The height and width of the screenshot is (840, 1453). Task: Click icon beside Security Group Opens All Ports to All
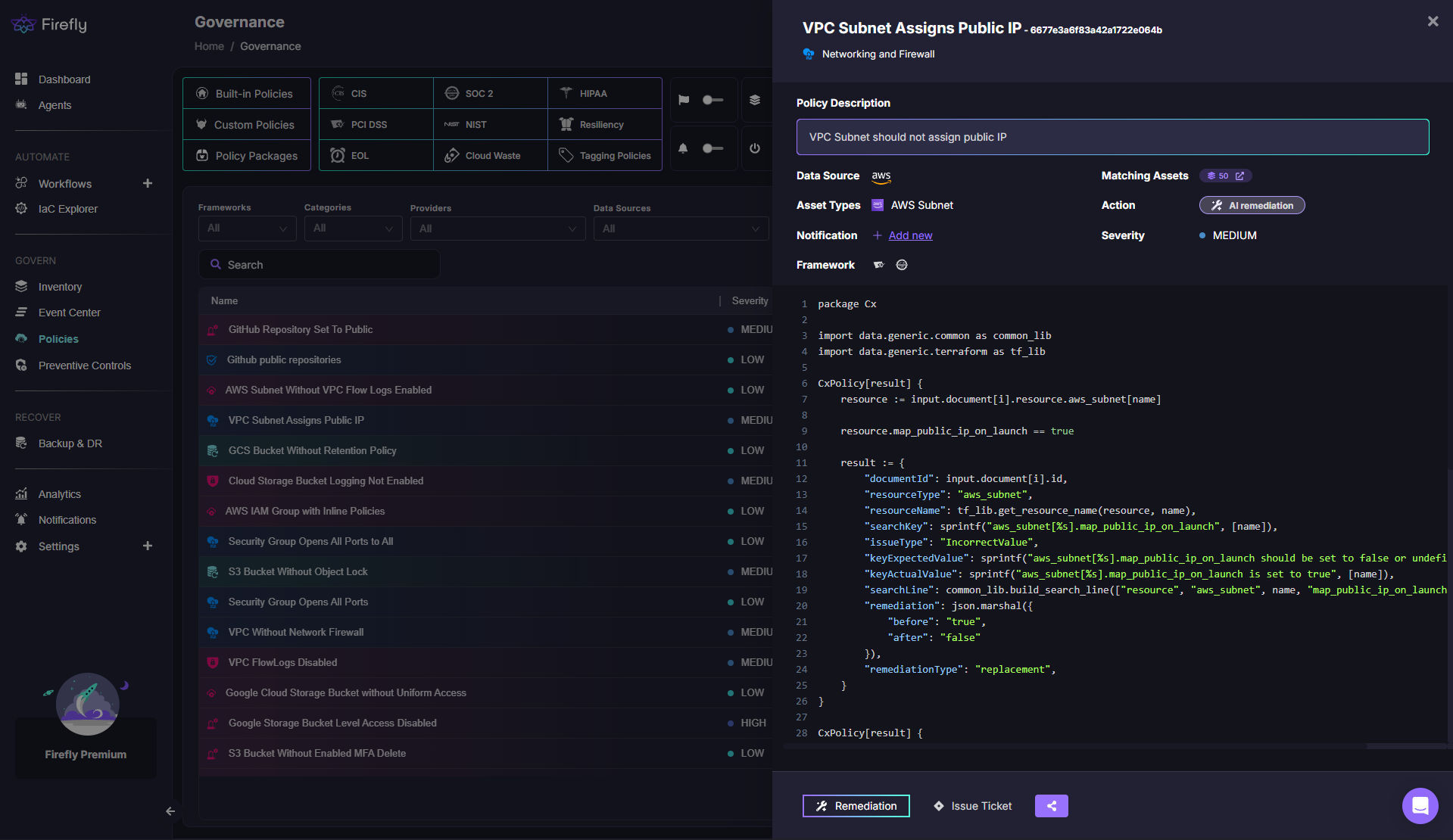(x=213, y=542)
